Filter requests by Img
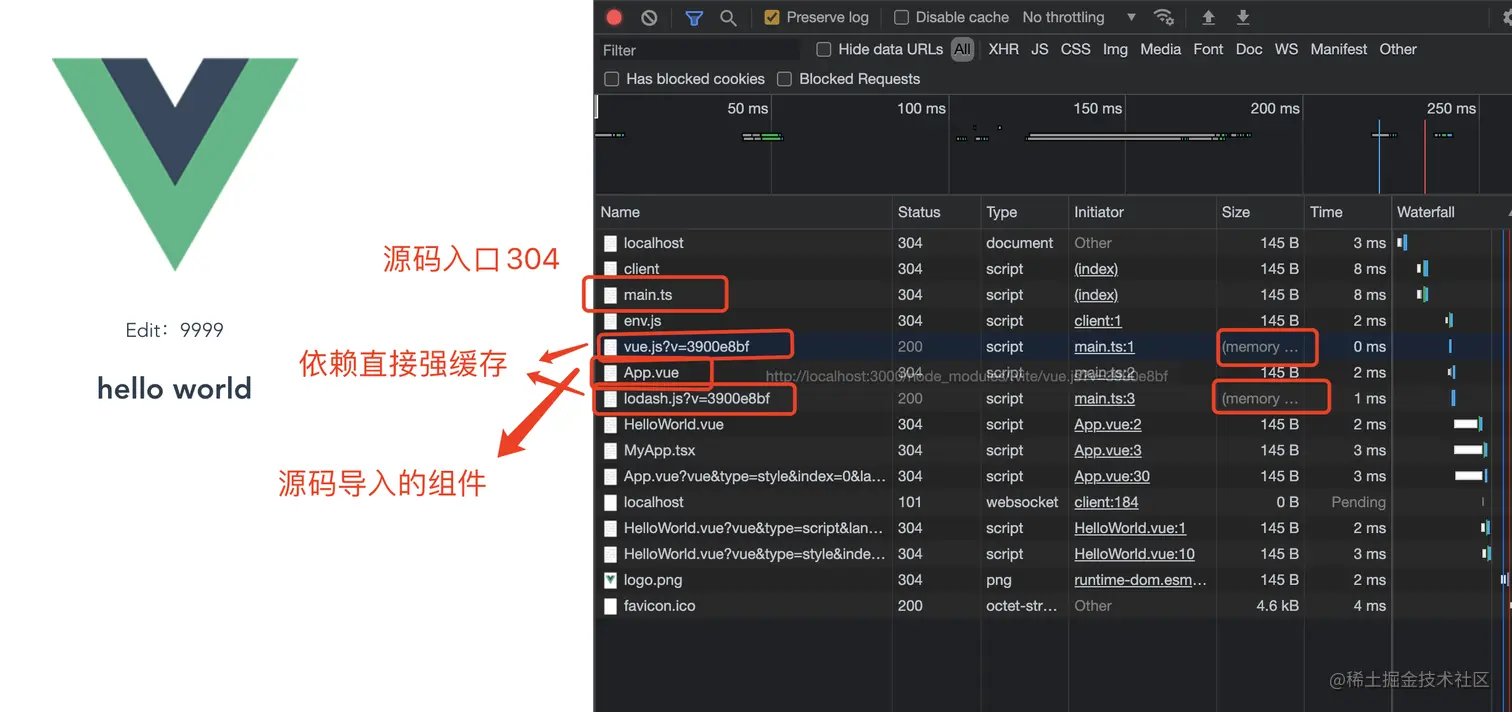The image size is (1512, 712). tap(1115, 49)
